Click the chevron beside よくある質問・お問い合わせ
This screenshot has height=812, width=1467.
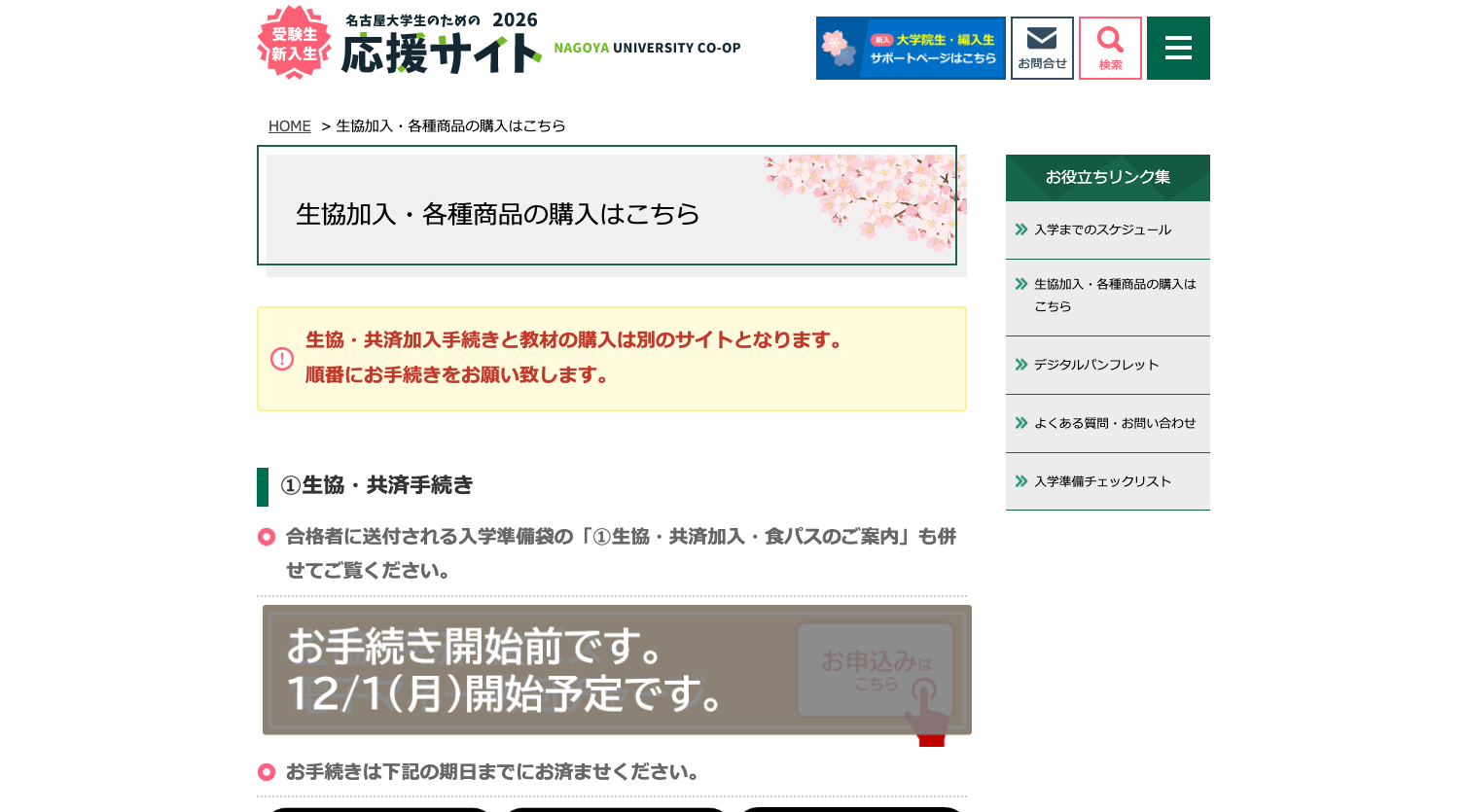[x=1020, y=423]
